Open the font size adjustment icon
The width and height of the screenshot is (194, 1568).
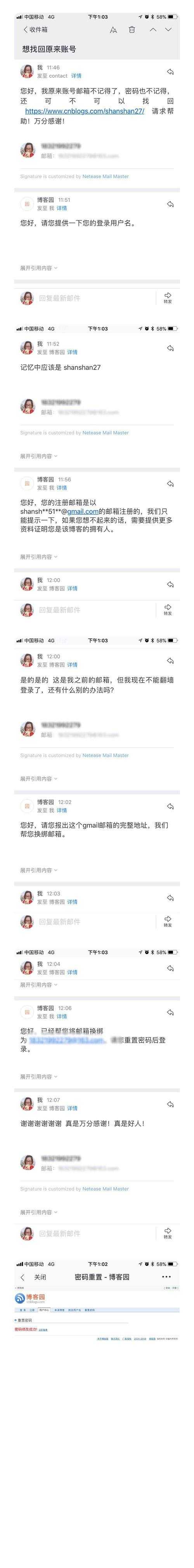113,29
